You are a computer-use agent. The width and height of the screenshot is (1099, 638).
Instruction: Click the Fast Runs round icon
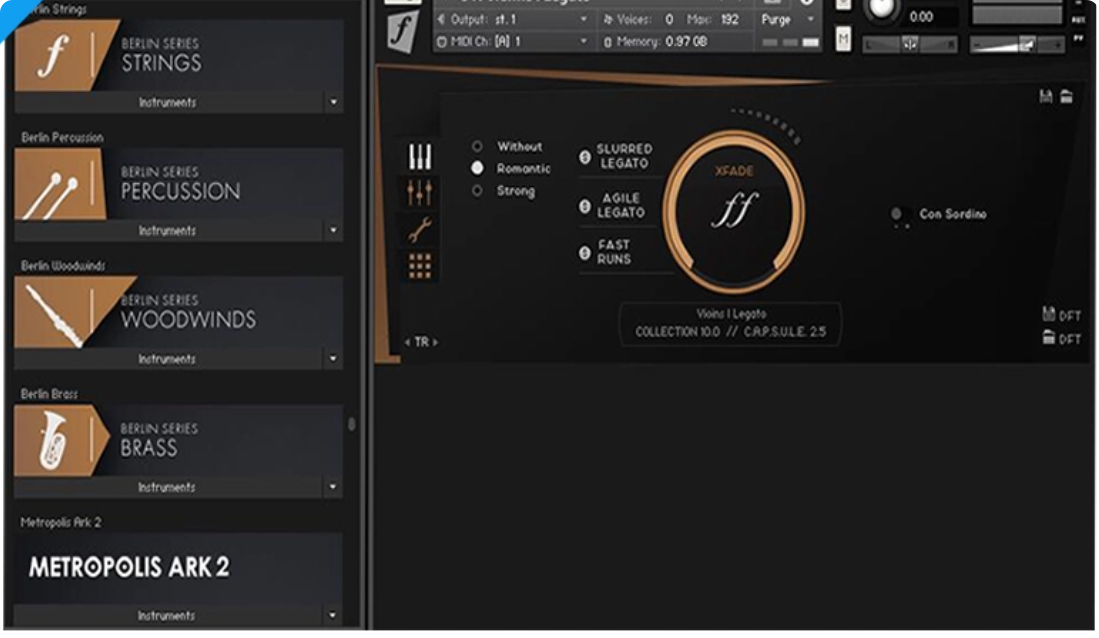click(585, 252)
